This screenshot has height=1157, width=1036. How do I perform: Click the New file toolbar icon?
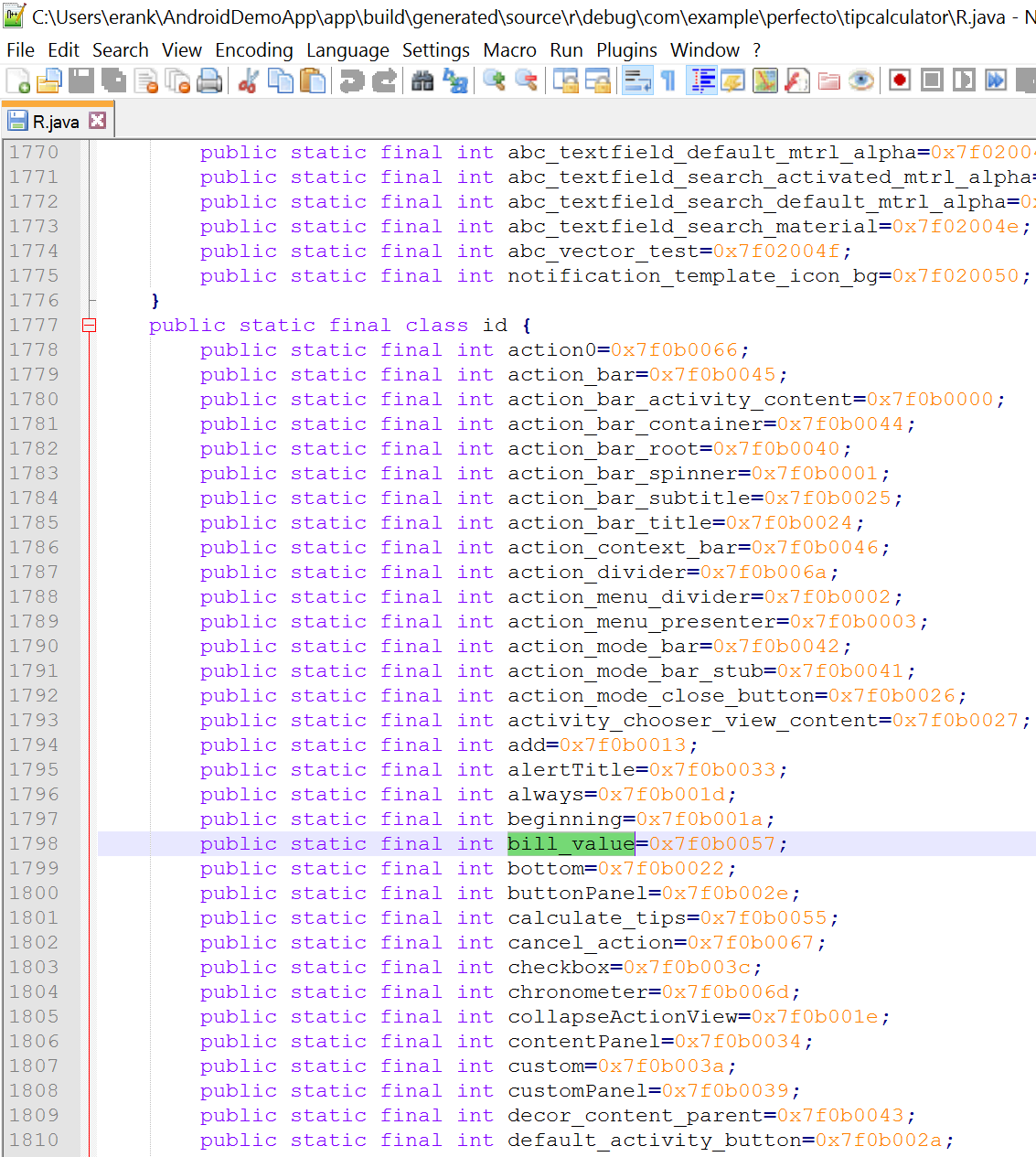(17, 81)
